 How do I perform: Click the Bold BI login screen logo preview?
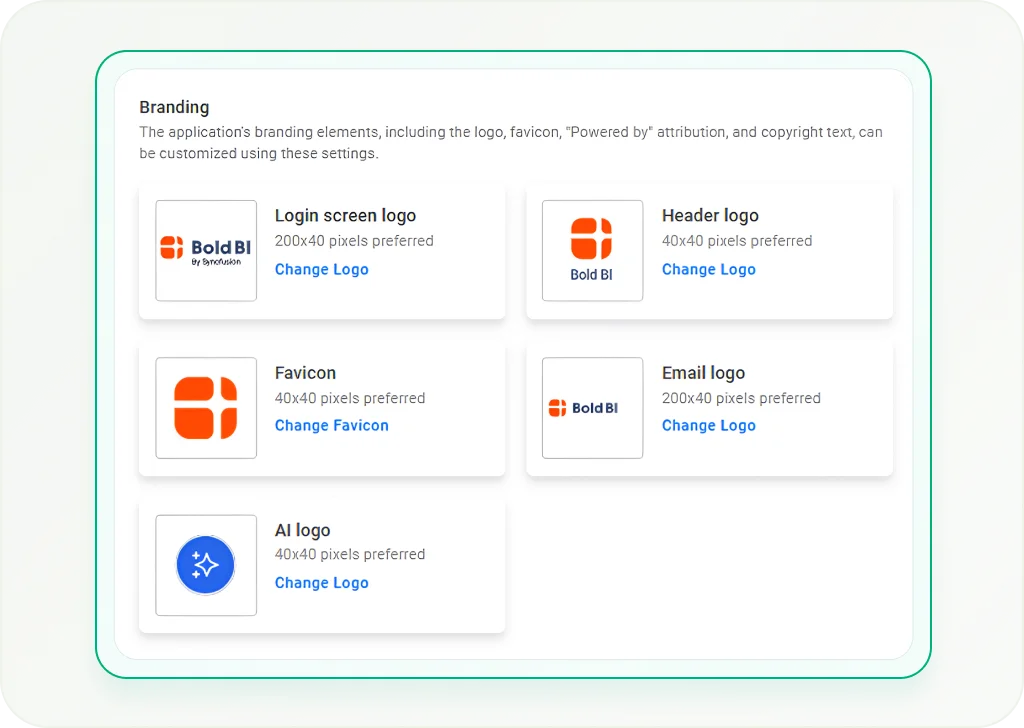(206, 251)
